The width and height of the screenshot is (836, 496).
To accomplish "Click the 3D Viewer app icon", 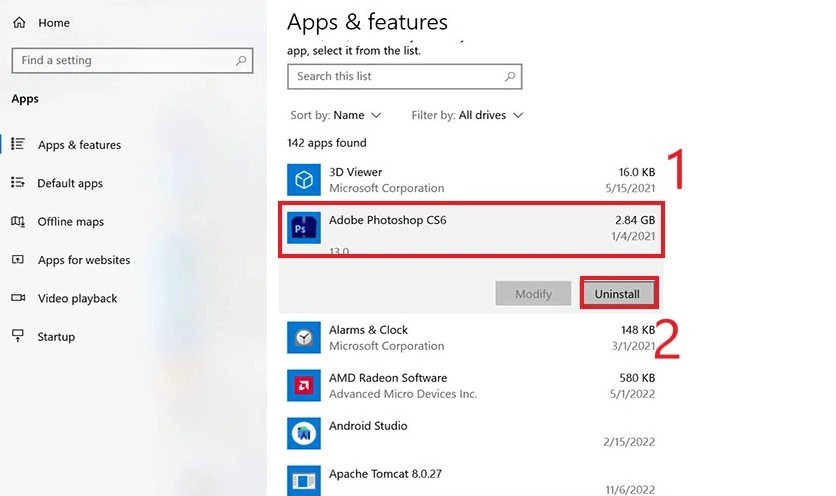I will coord(304,180).
